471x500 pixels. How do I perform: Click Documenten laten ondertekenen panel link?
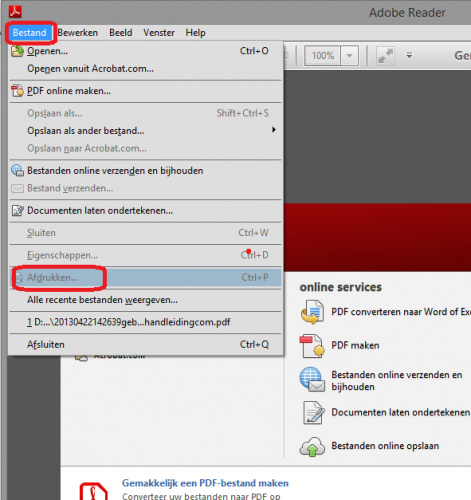click(x=400, y=412)
